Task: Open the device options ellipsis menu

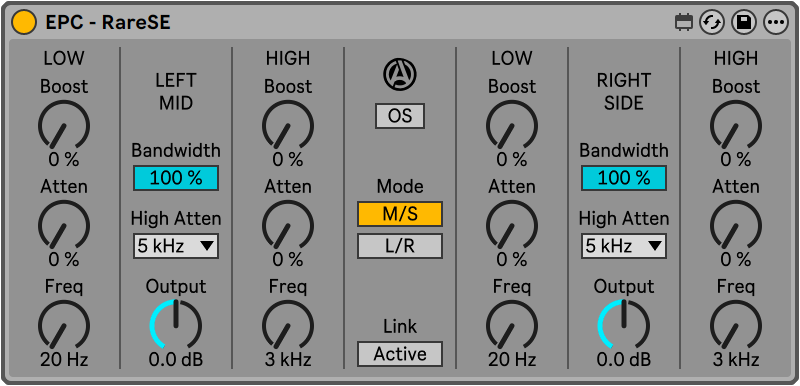Action: click(x=776, y=22)
